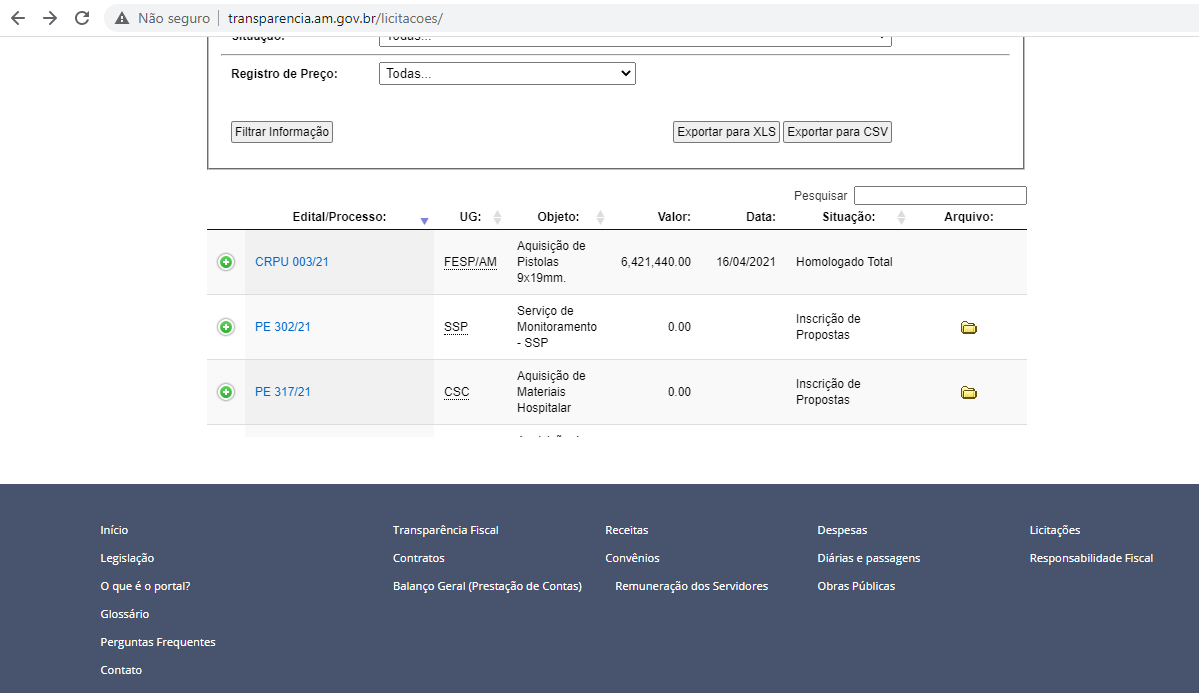Open the file folder for PE 317/21
This screenshot has width=1199, height=693.
pos(968,392)
